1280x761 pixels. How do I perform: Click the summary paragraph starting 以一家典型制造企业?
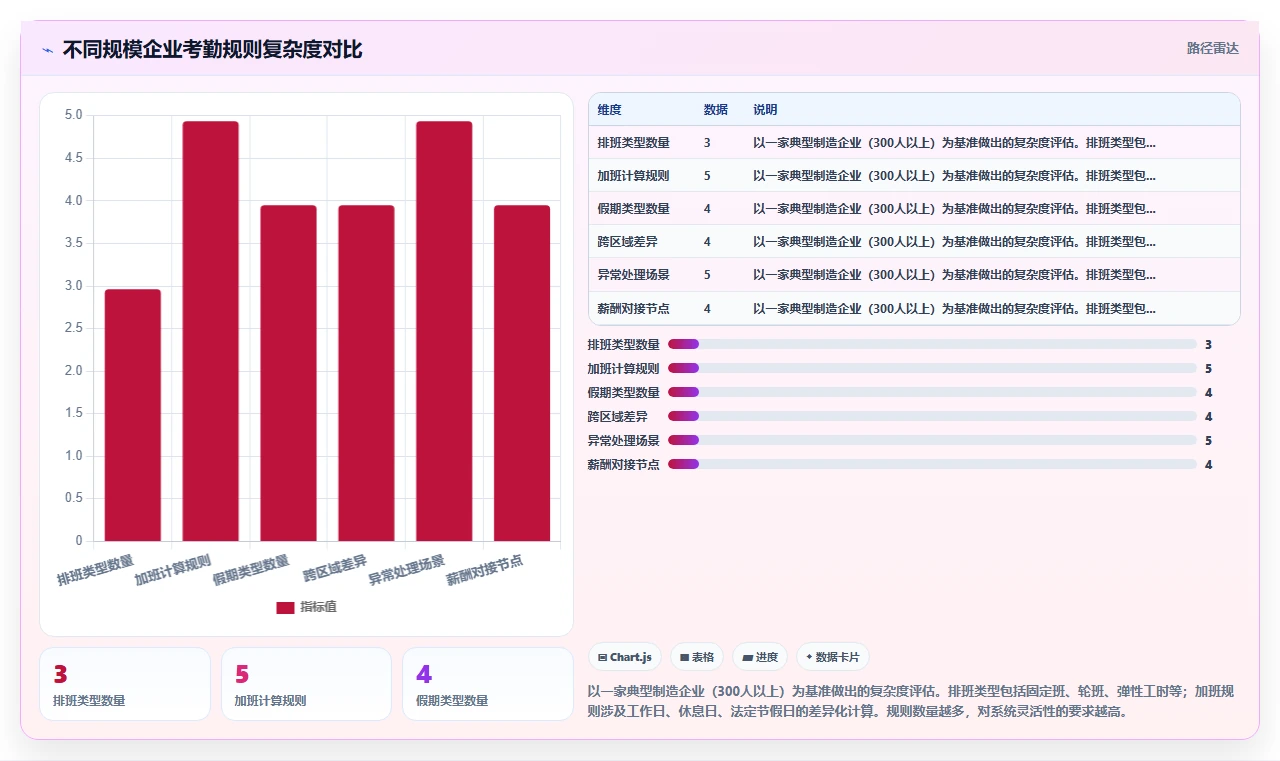(x=911, y=701)
